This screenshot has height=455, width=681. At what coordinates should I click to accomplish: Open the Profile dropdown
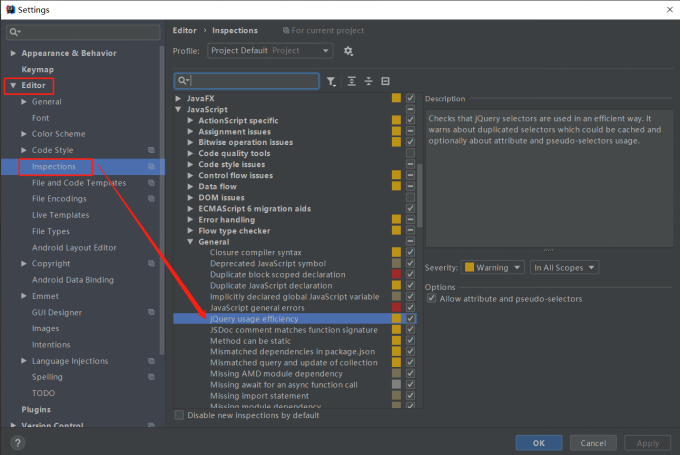270,51
